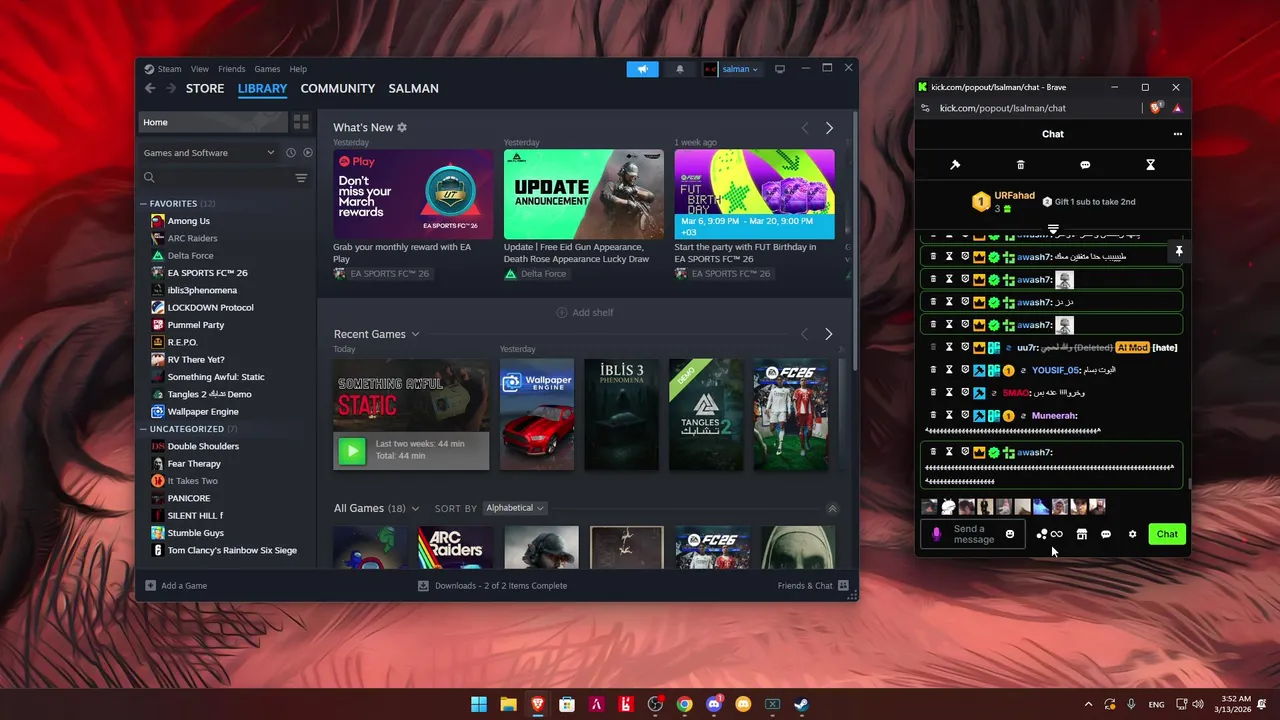
Task: Switch library to grid collections view
Action: (x=301, y=122)
